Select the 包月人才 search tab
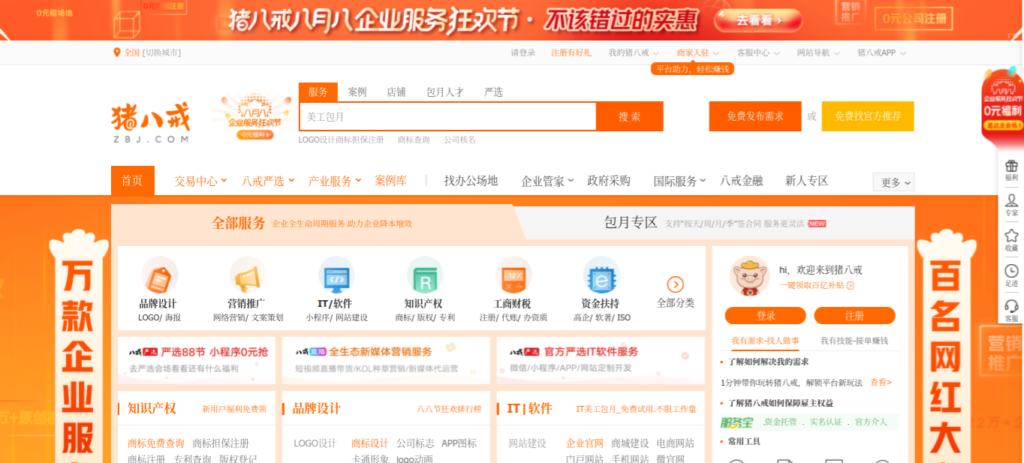This screenshot has width=1024, height=463. click(x=445, y=92)
